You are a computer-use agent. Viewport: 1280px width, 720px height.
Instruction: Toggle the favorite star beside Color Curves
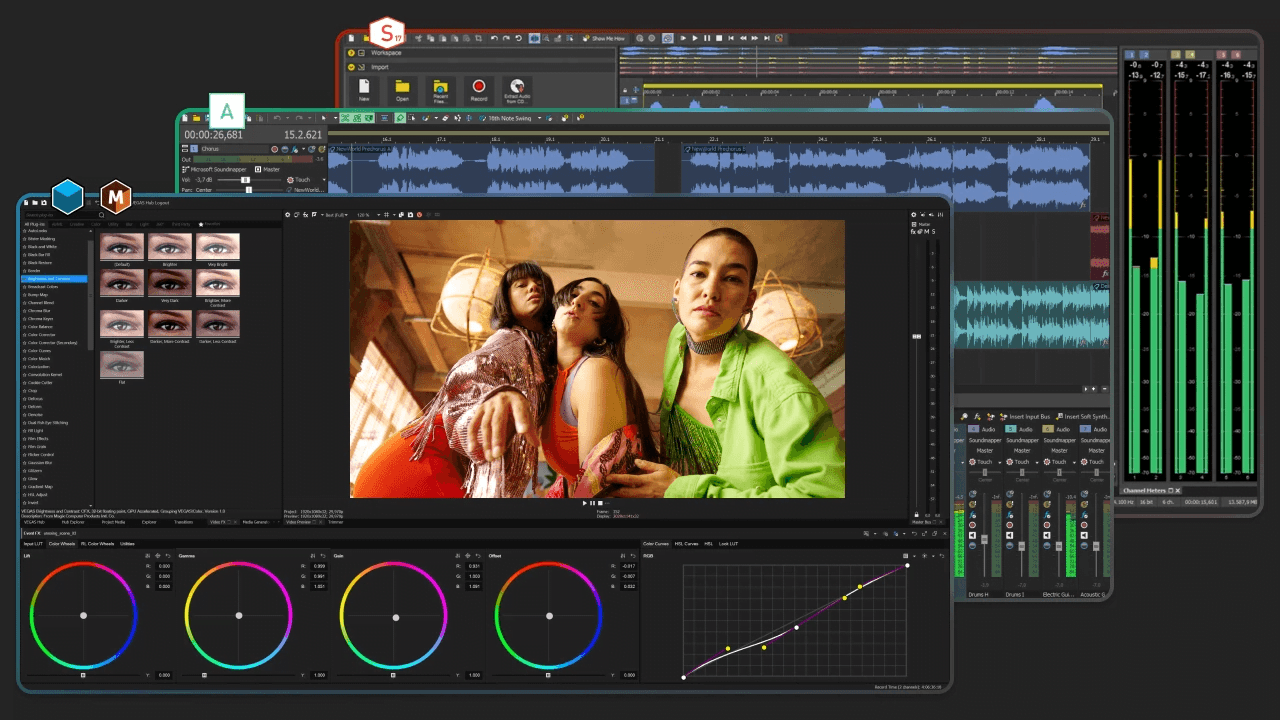[24, 351]
